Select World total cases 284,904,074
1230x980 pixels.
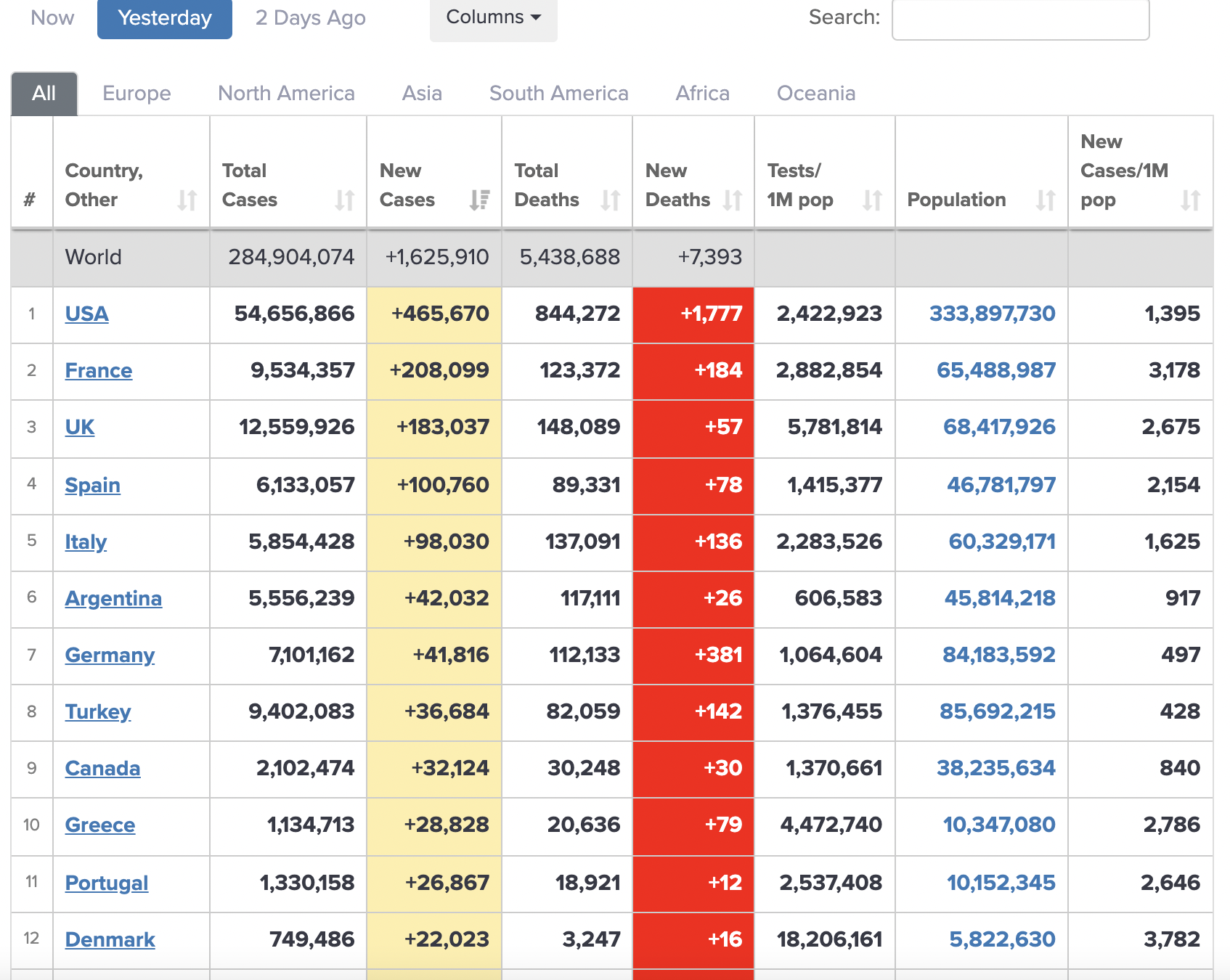pyautogui.click(x=291, y=257)
